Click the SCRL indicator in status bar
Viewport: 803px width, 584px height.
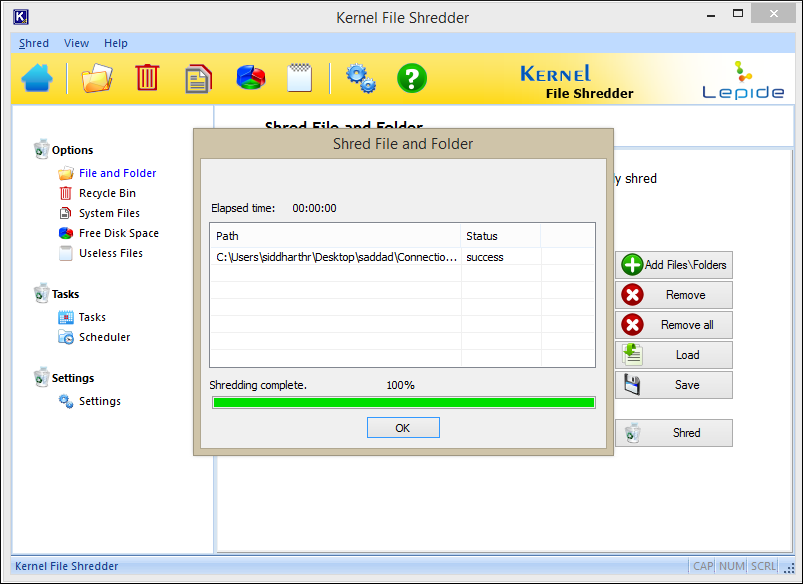[x=764, y=566]
